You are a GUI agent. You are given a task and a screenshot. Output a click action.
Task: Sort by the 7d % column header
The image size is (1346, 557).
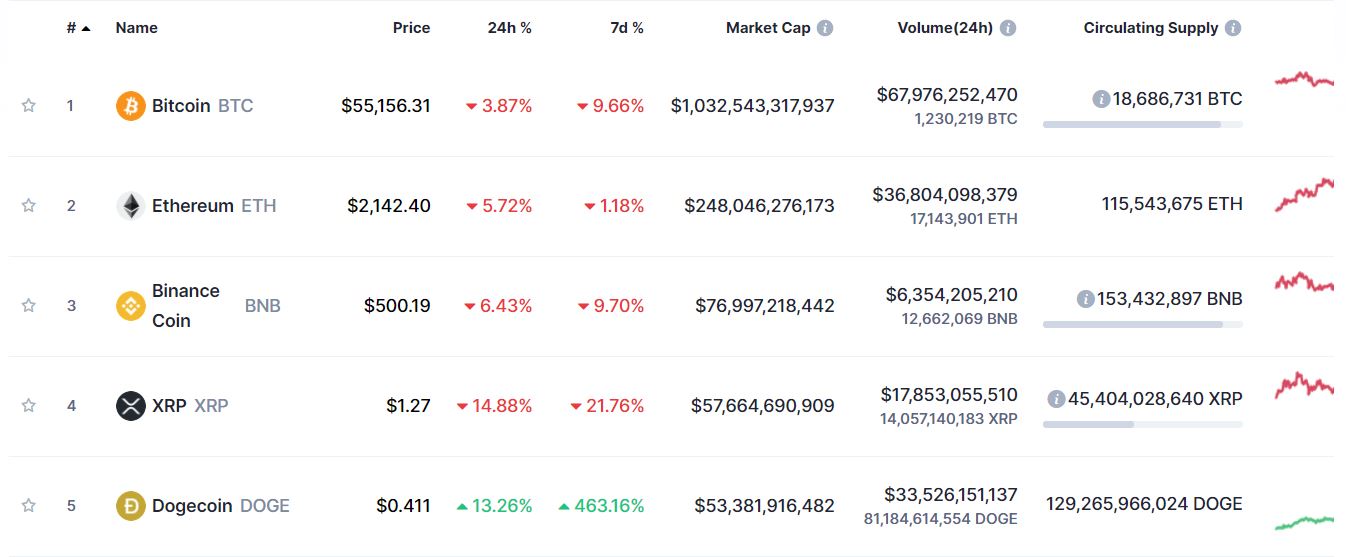point(627,28)
